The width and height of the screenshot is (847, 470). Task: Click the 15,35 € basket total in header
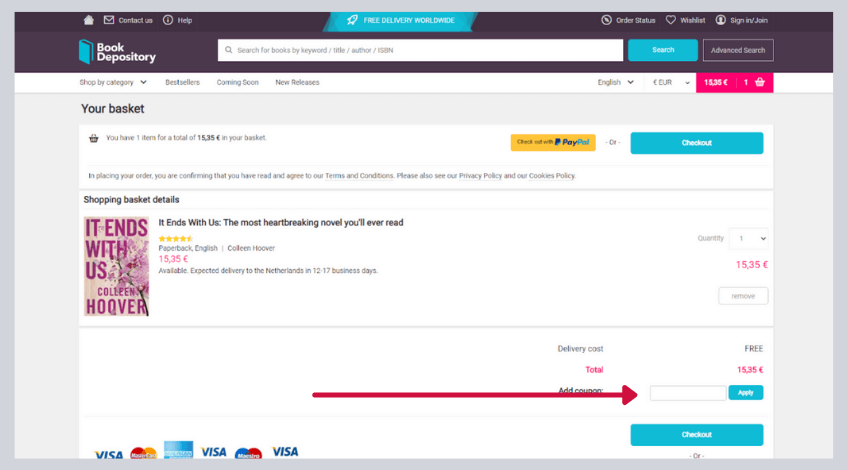point(716,82)
